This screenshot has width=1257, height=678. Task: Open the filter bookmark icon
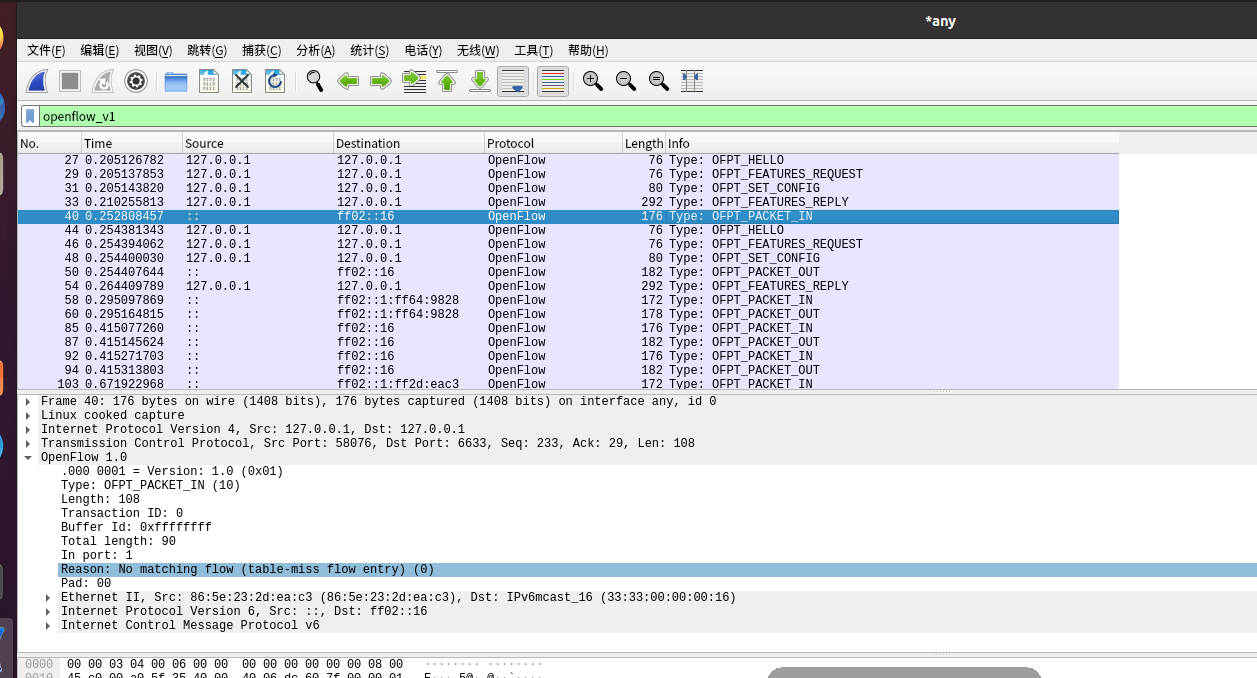[30, 116]
